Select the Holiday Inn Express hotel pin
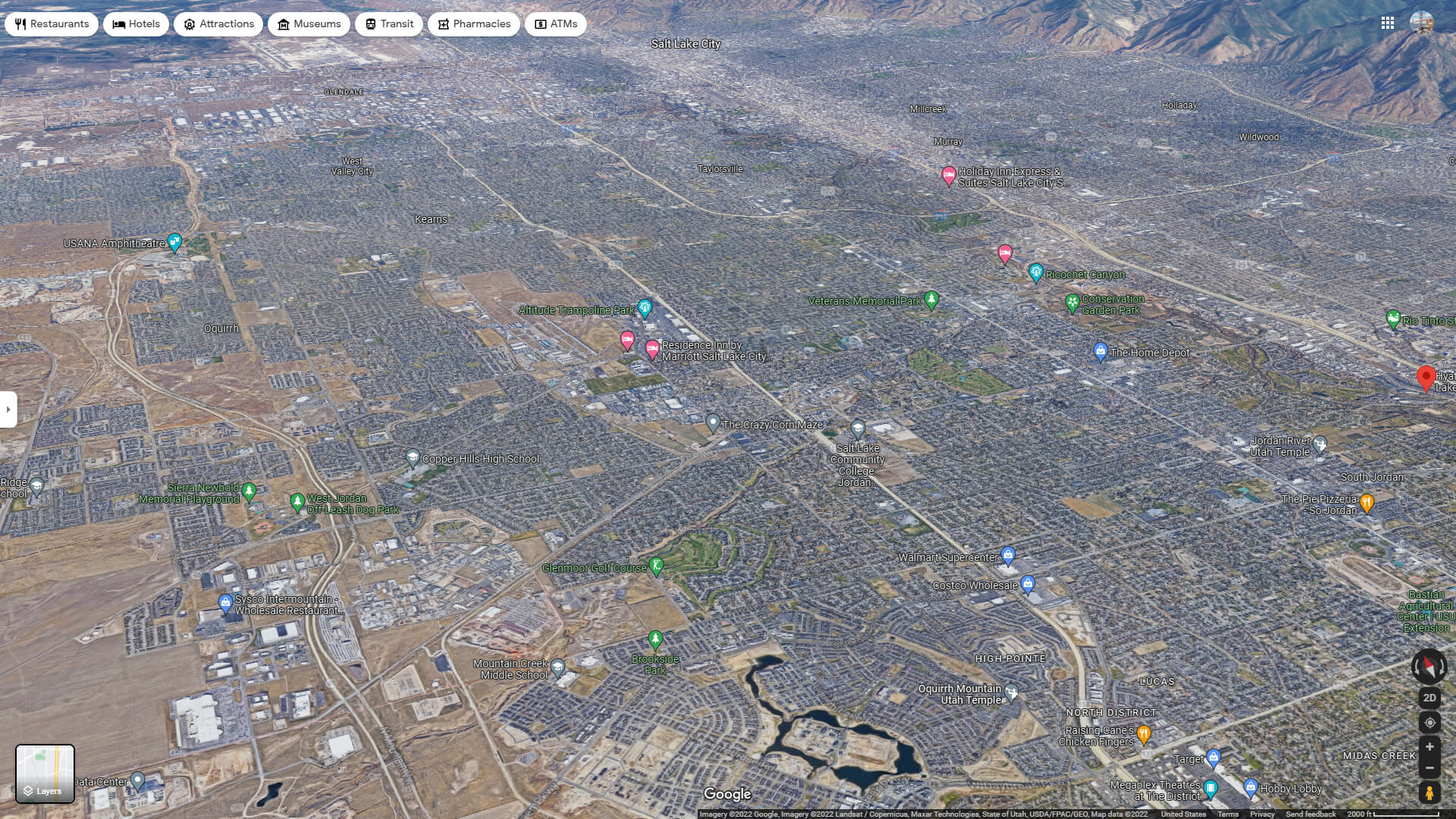 (949, 175)
